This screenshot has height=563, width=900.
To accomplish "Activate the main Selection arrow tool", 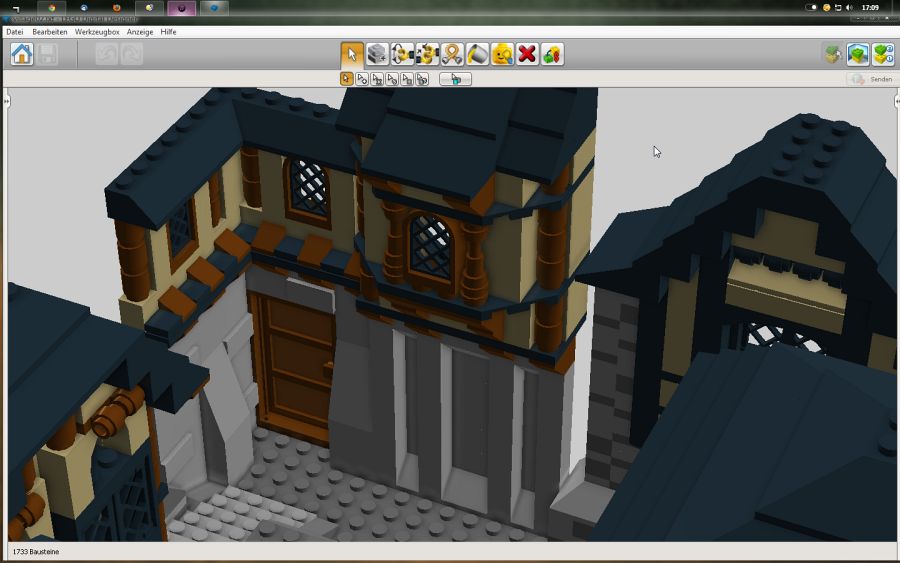I will (x=352, y=54).
